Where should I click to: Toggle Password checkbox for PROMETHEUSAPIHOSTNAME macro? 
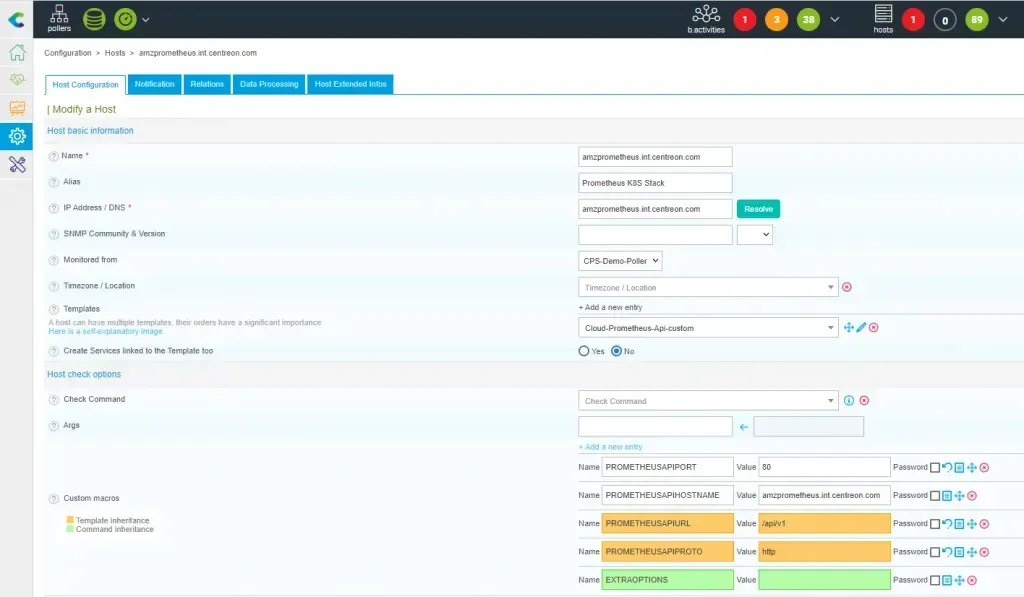[x=935, y=496]
